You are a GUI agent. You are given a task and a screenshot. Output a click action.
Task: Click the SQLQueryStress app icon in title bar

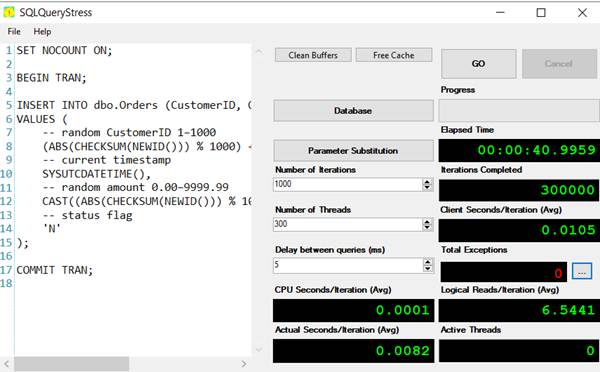click(9, 12)
